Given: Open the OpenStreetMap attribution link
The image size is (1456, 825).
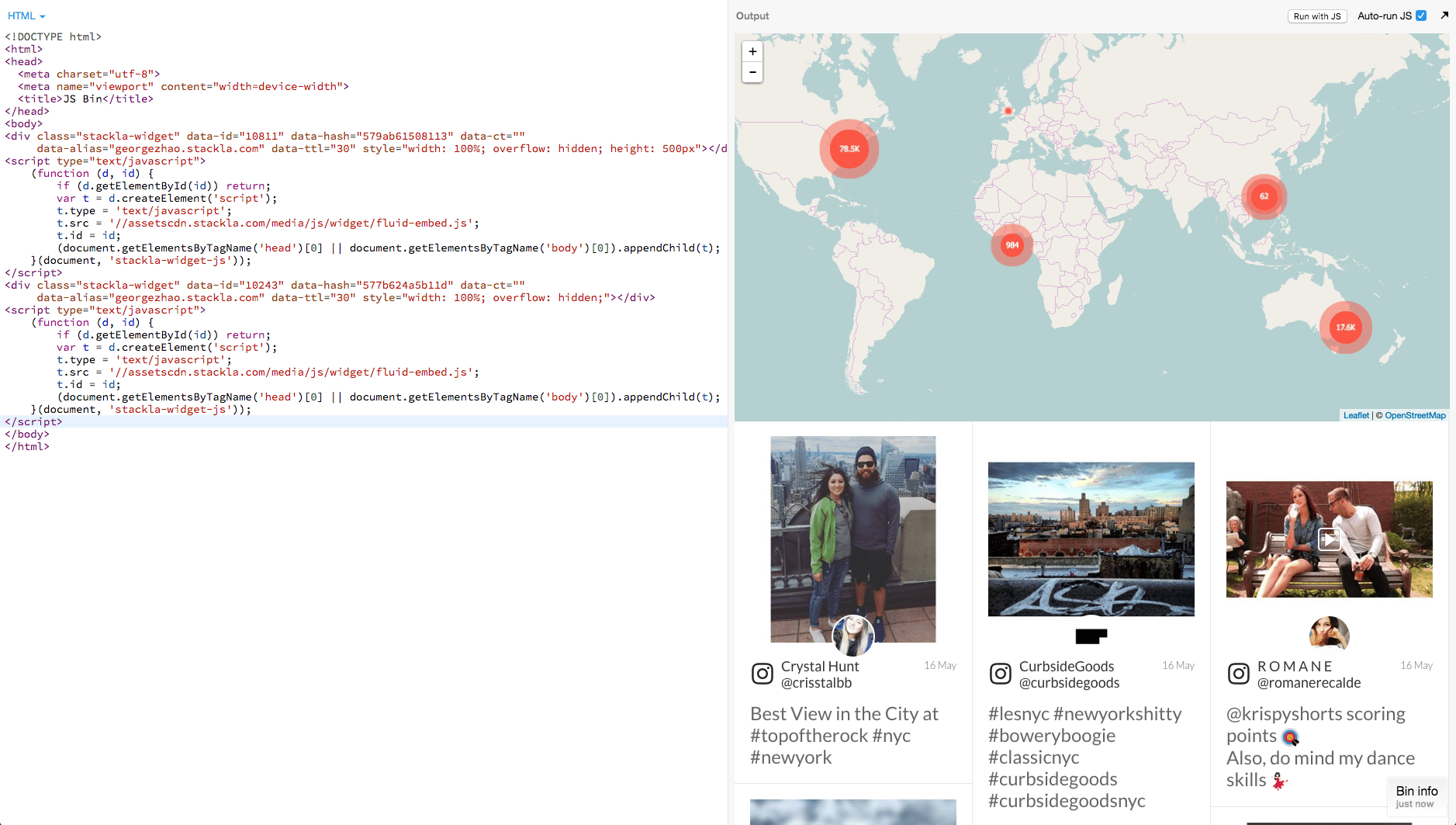Looking at the screenshot, I should [x=1415, y=415].
